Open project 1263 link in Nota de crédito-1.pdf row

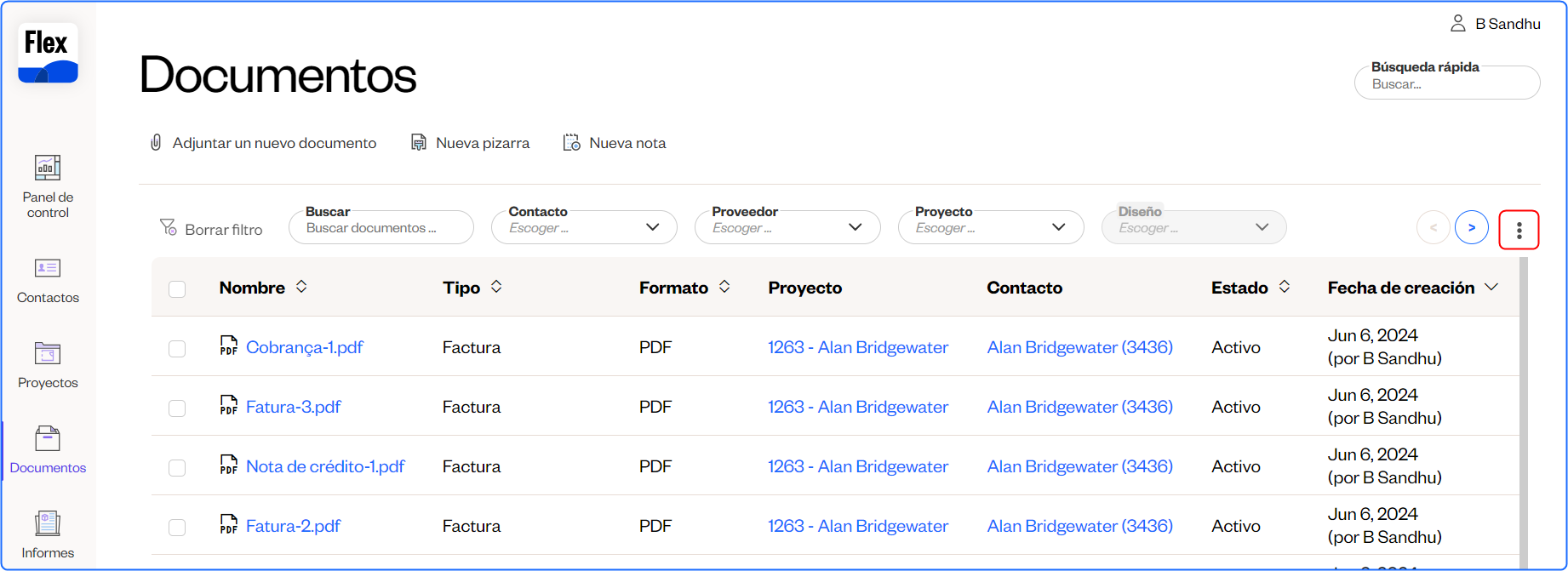point(858,466)
